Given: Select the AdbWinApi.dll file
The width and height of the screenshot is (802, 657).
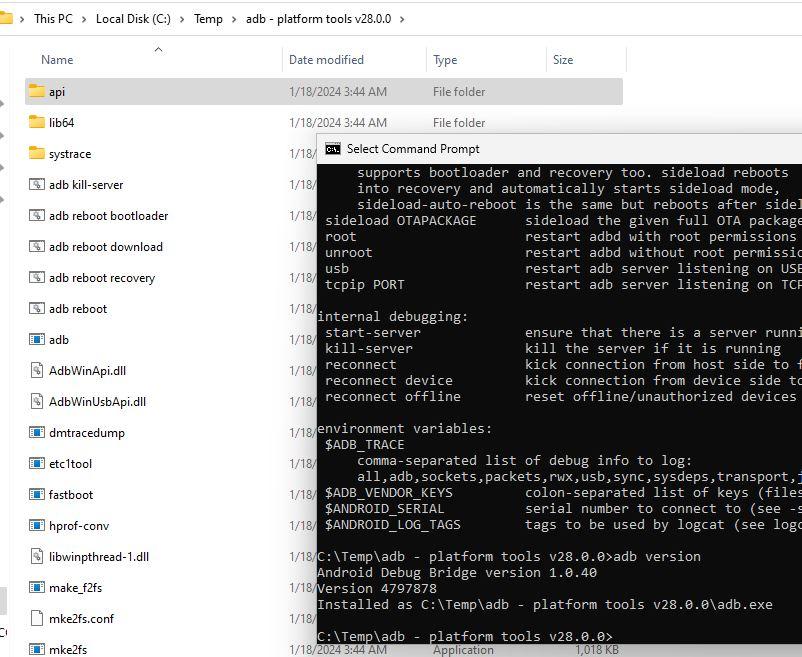Looking at the screenshot, I should click(80, 370).
